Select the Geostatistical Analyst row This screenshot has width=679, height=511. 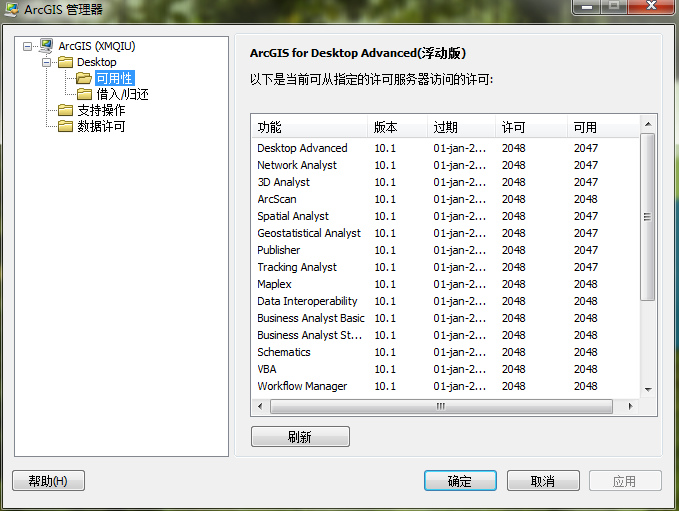pyautogui.click(x=445, y=233)
